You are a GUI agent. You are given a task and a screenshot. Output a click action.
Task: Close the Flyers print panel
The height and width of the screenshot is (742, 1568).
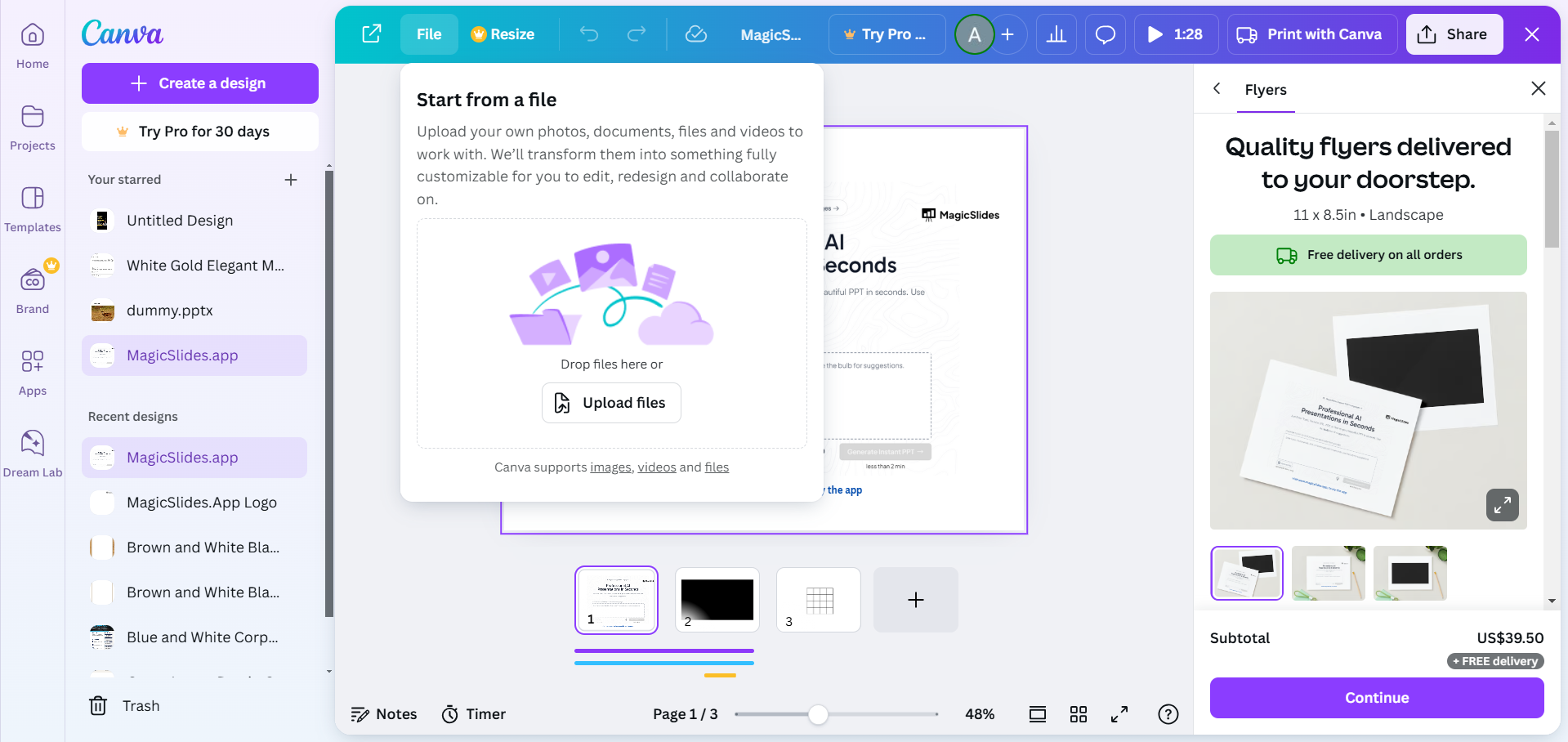click(x=1539, y=88)
